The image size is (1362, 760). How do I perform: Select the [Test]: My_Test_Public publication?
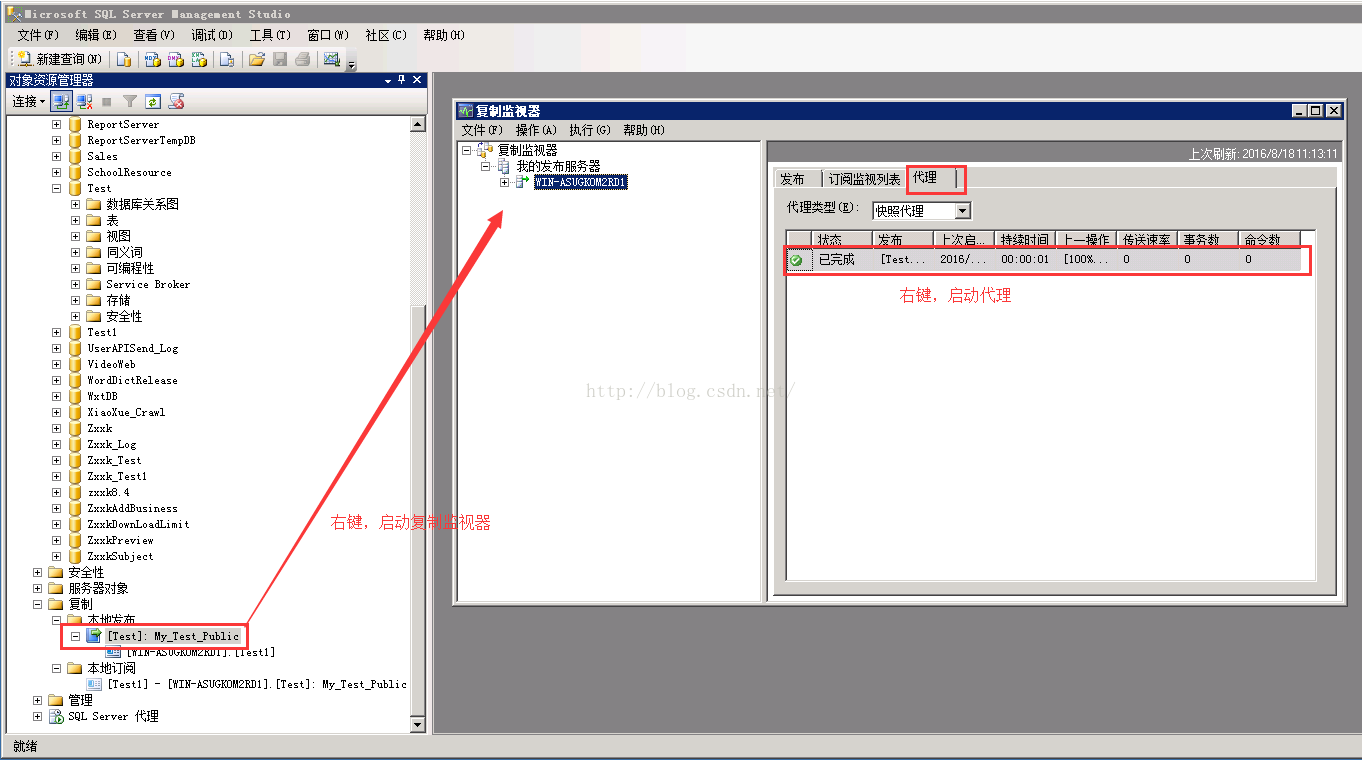click(x=173, y=636)
